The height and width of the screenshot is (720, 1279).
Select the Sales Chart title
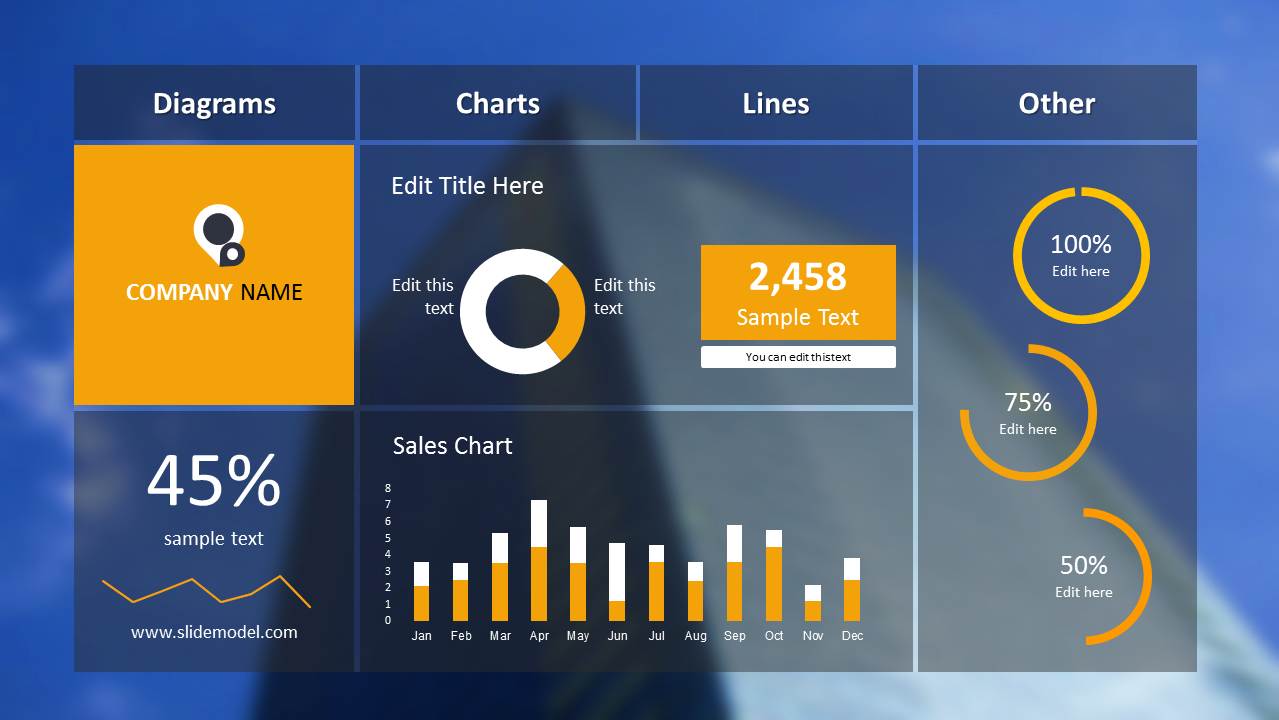(x=452, y=446)
